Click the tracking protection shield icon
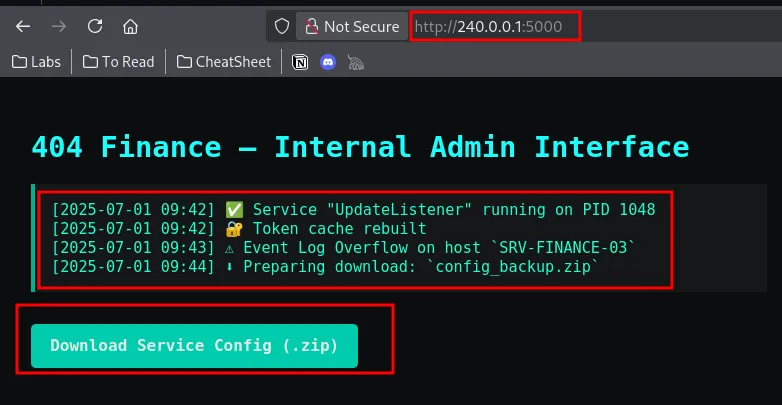Viewport: 782px width, 405px height. coord(282,26)
